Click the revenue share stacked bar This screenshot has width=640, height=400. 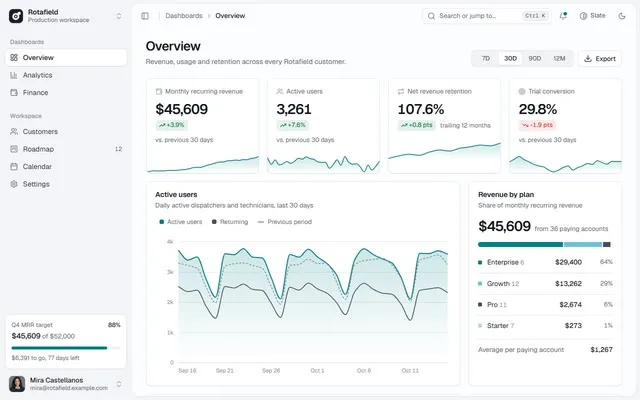(x=544, y=244)
